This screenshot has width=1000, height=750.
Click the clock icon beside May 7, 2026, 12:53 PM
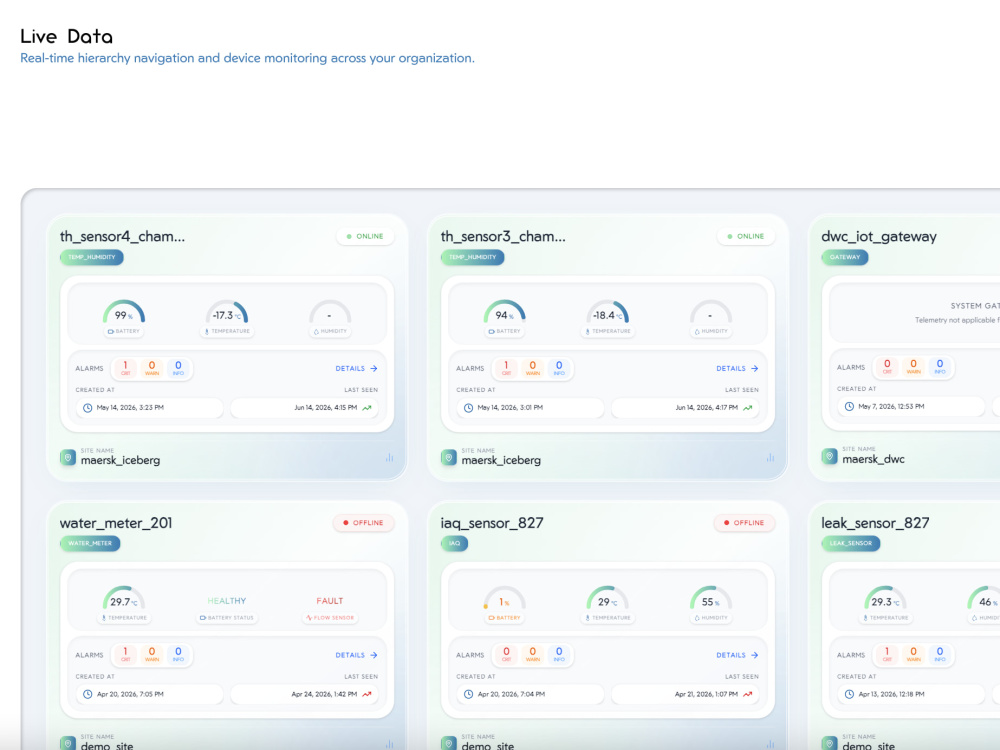point(849,407)
